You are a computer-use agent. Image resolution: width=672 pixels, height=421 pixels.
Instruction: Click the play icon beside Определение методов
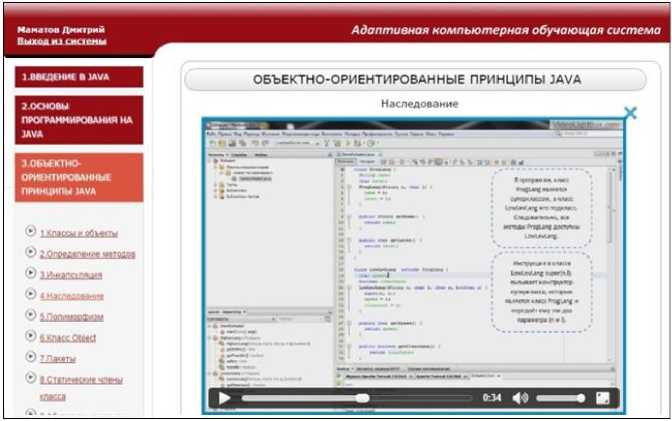(x=30, y=252)
